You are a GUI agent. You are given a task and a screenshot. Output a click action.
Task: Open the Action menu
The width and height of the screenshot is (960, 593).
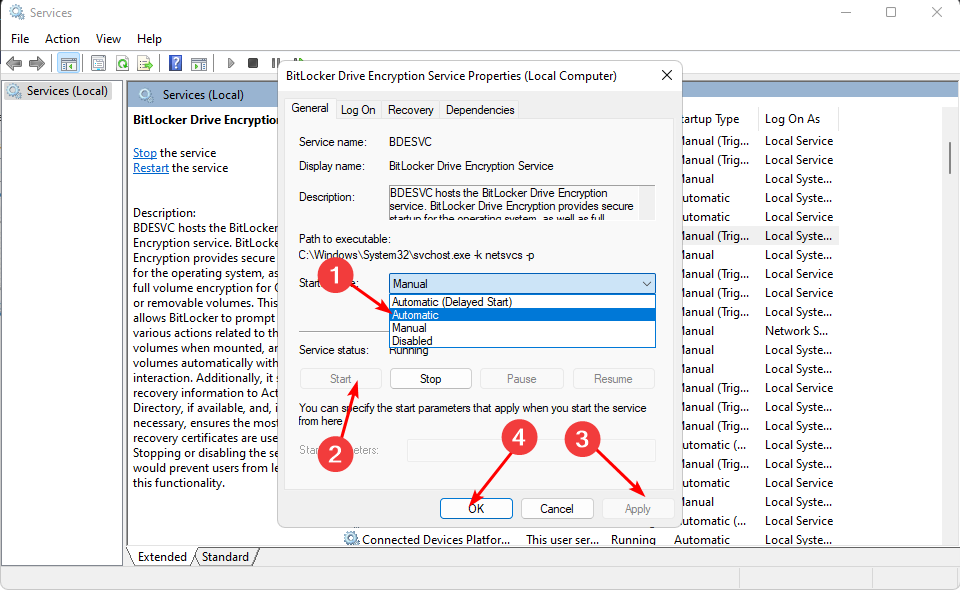[62, 39]
